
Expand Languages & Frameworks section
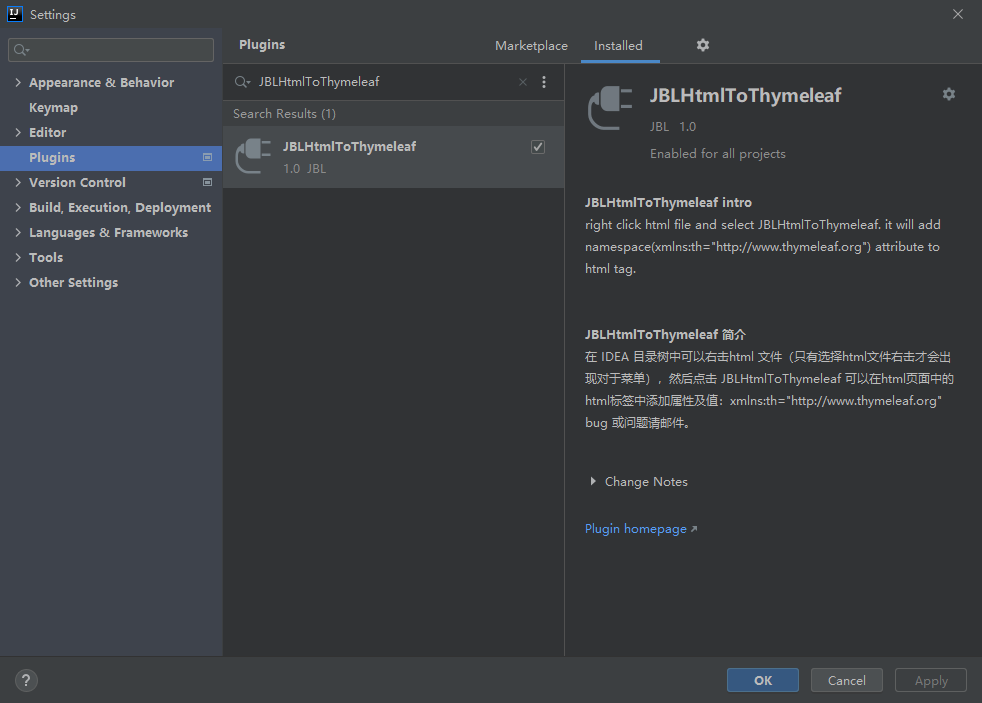tap(18, 232)
